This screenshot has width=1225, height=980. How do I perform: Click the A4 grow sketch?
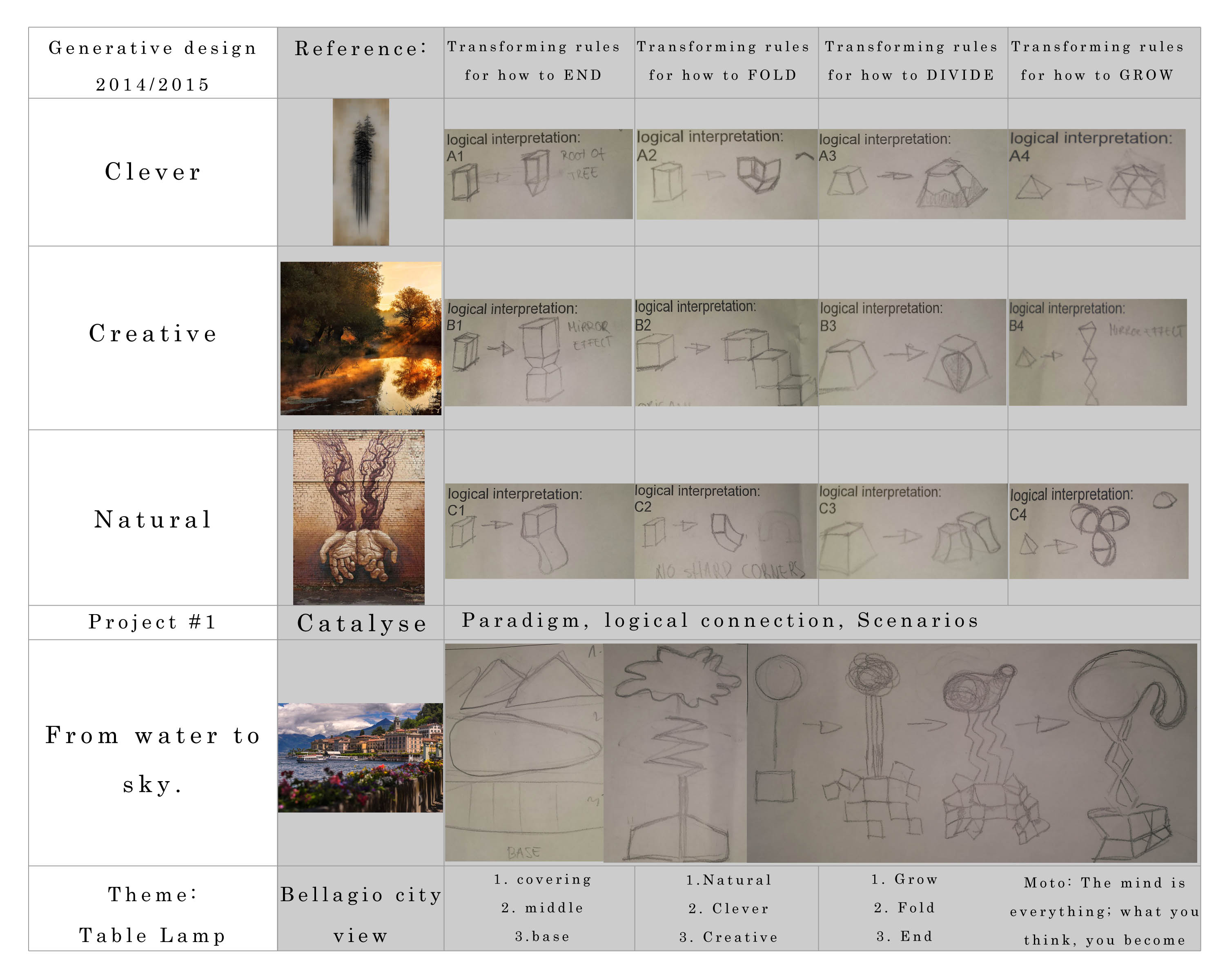[x=1097, y=174]
